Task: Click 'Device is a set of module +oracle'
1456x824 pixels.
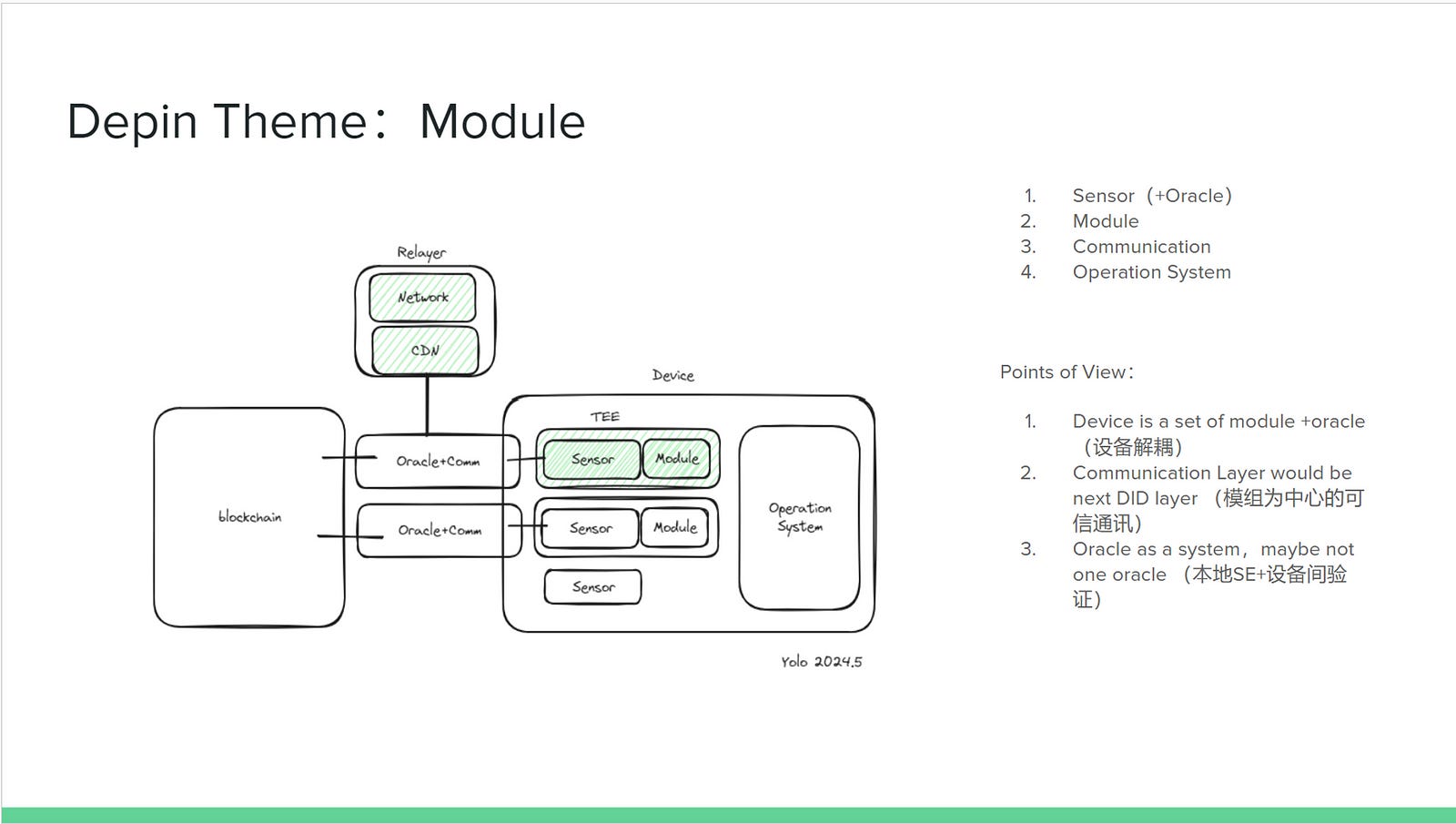Action: (1218, 422)
